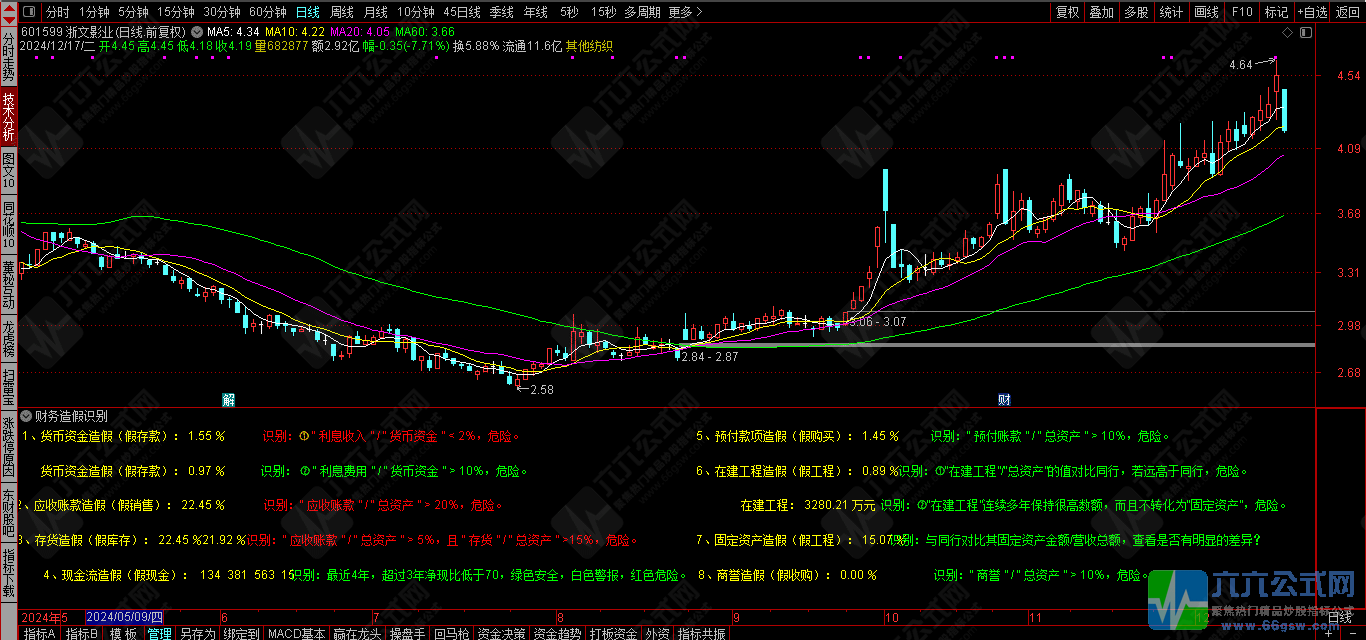Click the 解 marker icon on chart
The height and width of the screenshot is (640, 1366).
[229, 399]
